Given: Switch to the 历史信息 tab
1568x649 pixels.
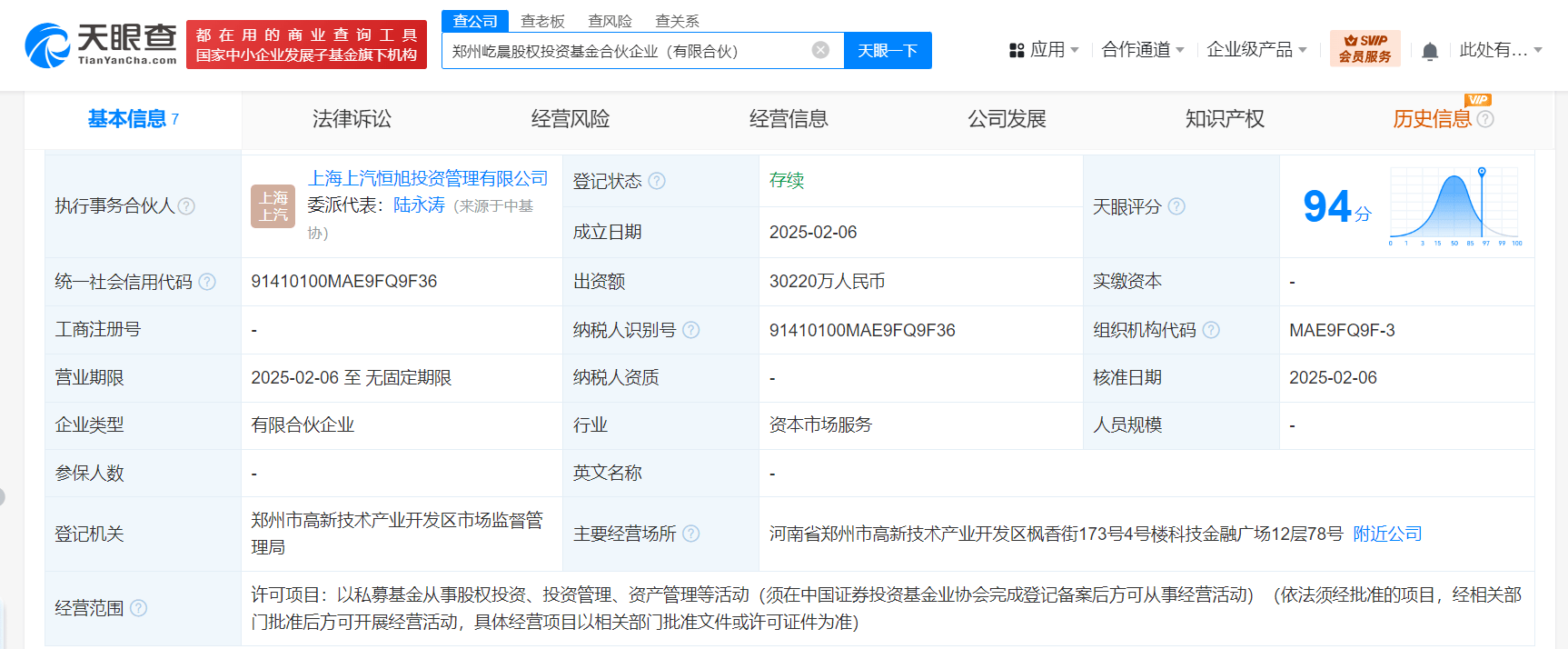Looking at the screenshot, I should [x=1432, y=119].
